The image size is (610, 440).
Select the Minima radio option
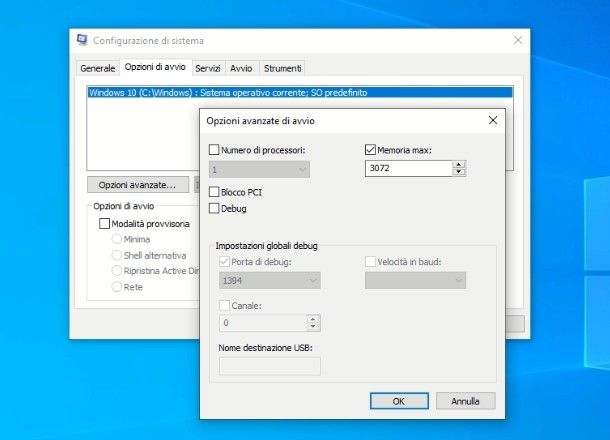[116, 239]
